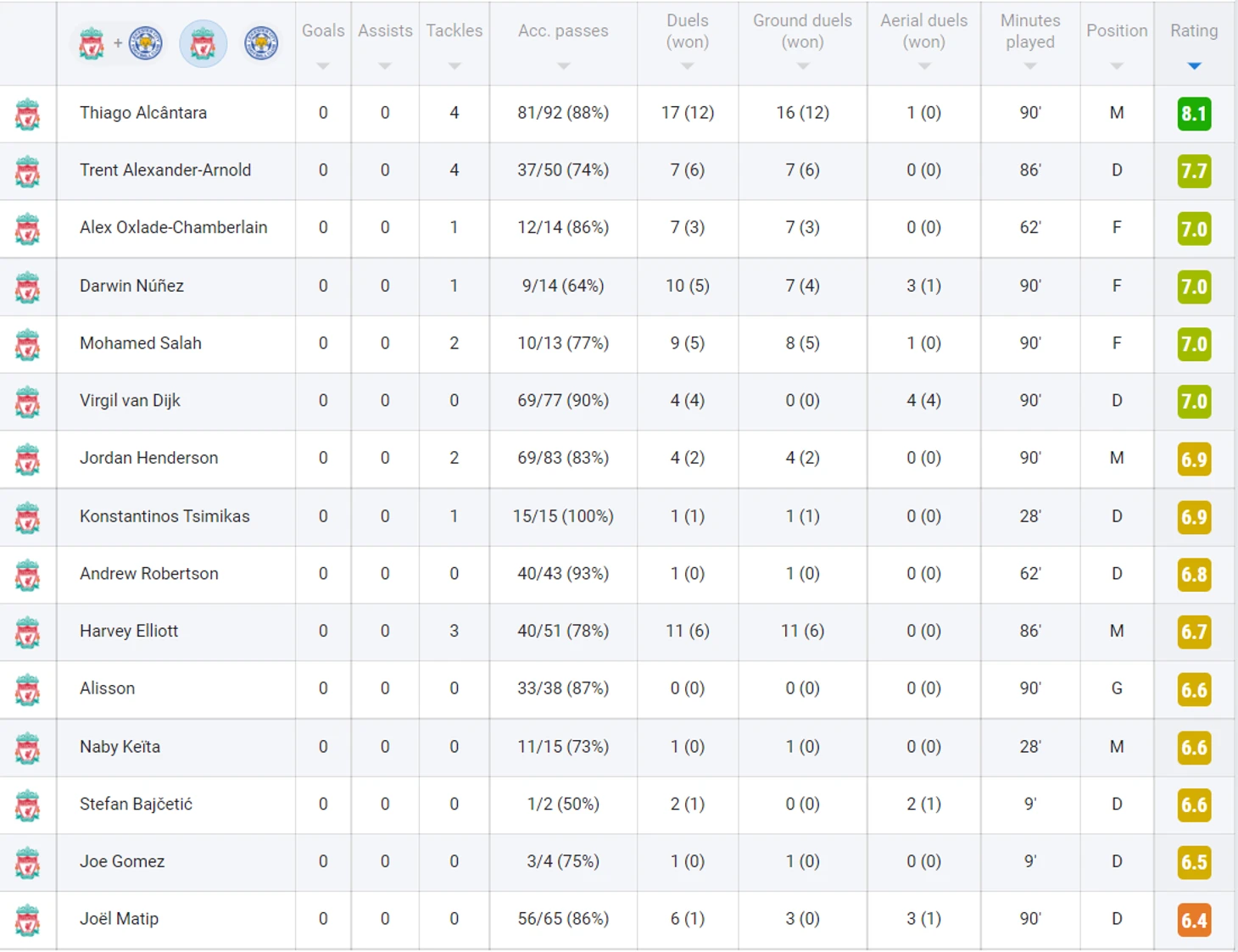Select Tsimikas's 15/15 (100%) passes cell
1238x952 pixels.
[563, 516]
